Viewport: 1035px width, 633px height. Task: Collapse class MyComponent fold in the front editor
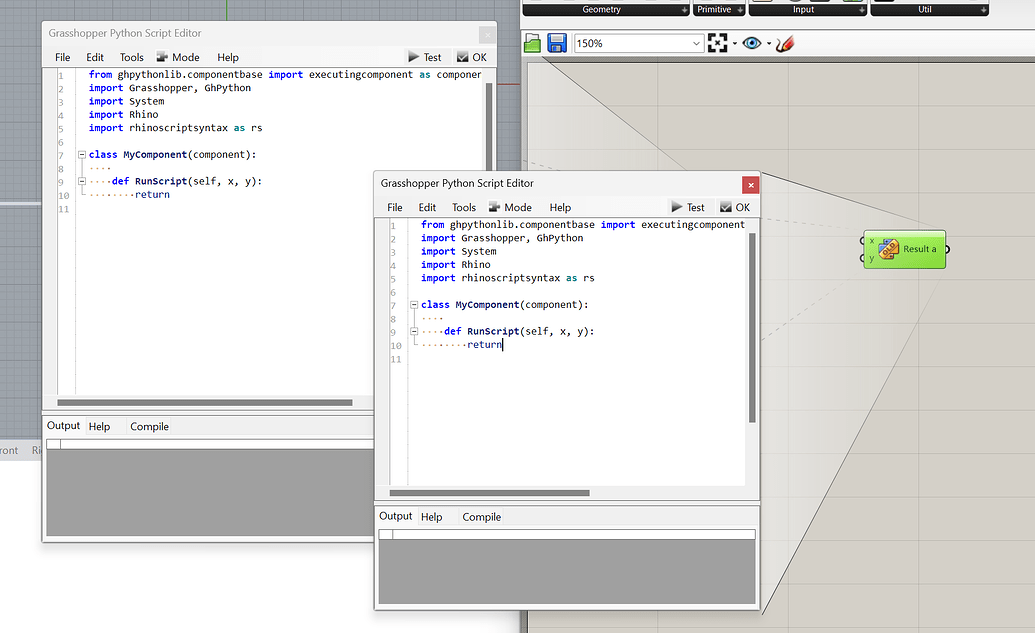tap(414, 305)
